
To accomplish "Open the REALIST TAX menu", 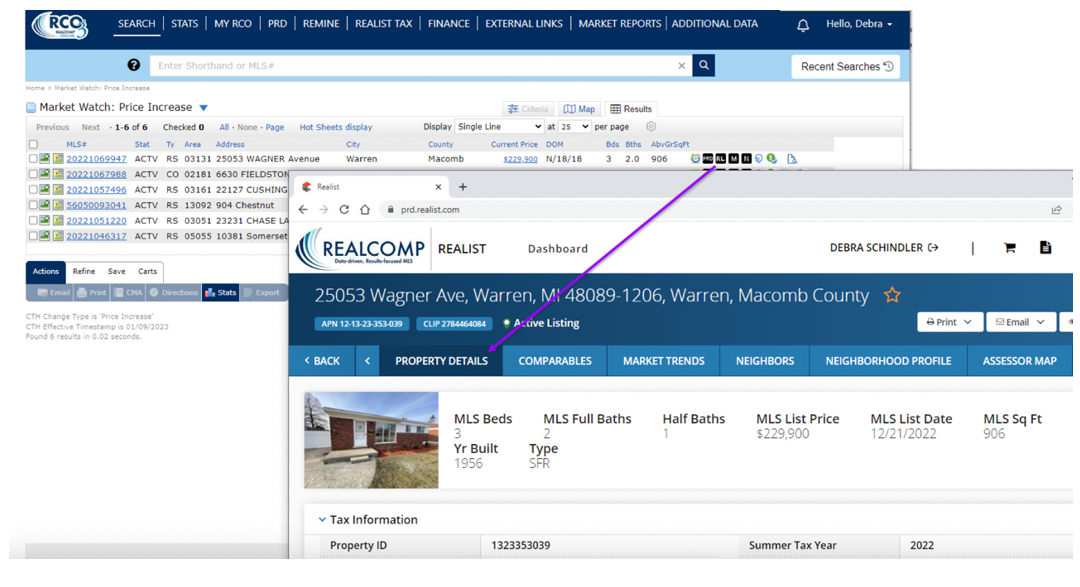I will click(384, 23).
